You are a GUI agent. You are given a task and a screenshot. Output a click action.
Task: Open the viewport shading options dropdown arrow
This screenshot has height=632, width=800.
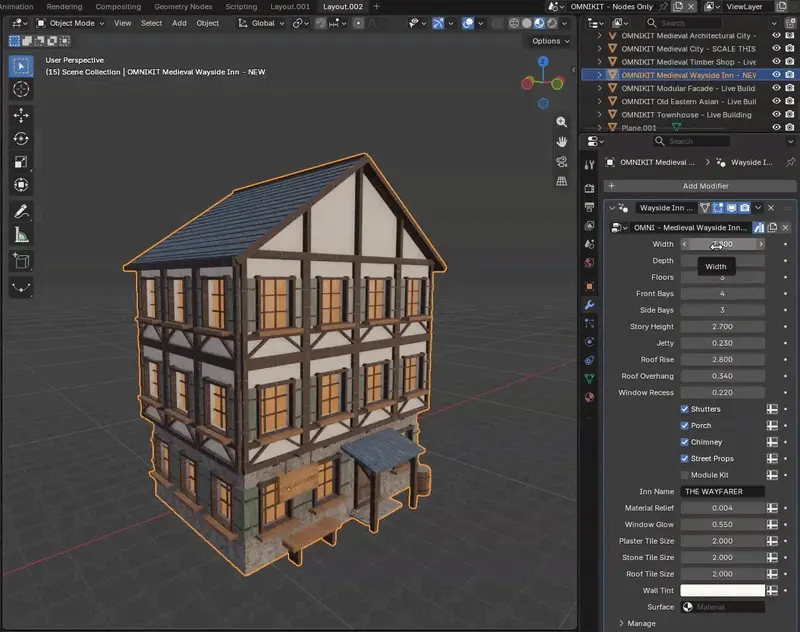pyautogui.click(x=564, y=23)
